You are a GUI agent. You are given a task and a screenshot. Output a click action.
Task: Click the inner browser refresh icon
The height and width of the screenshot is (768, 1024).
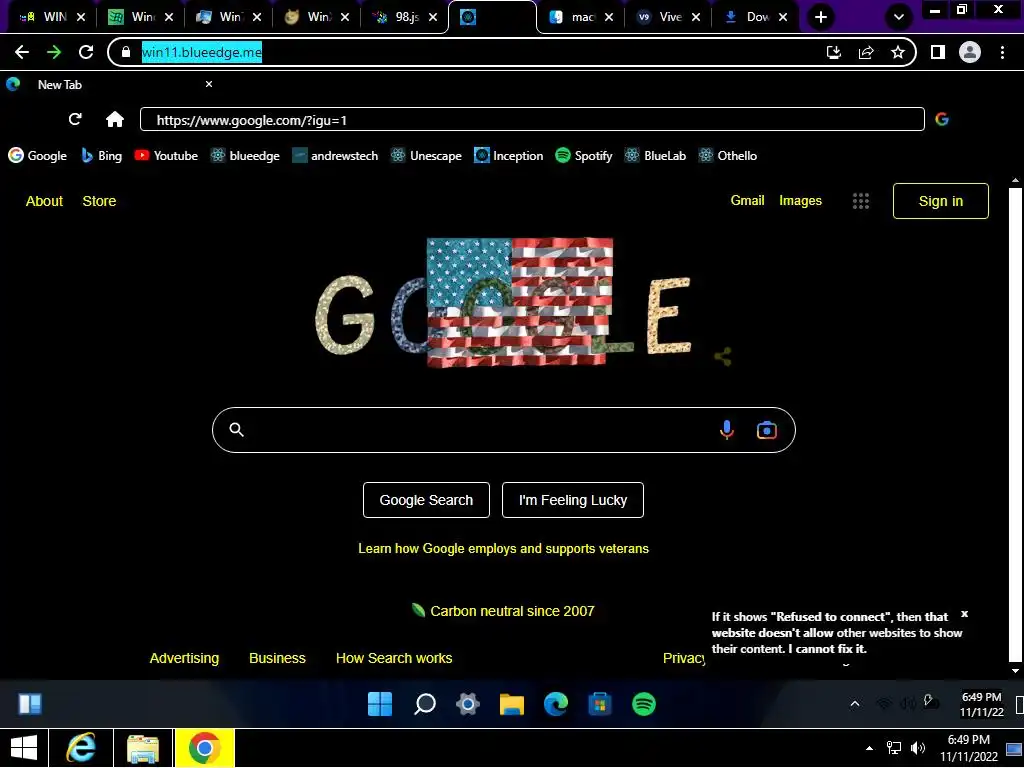(x=75, y=120)
